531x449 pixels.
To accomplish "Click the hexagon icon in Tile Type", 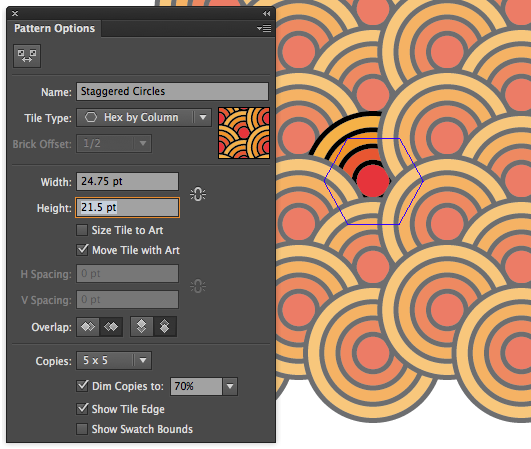I will pos(91,117).
